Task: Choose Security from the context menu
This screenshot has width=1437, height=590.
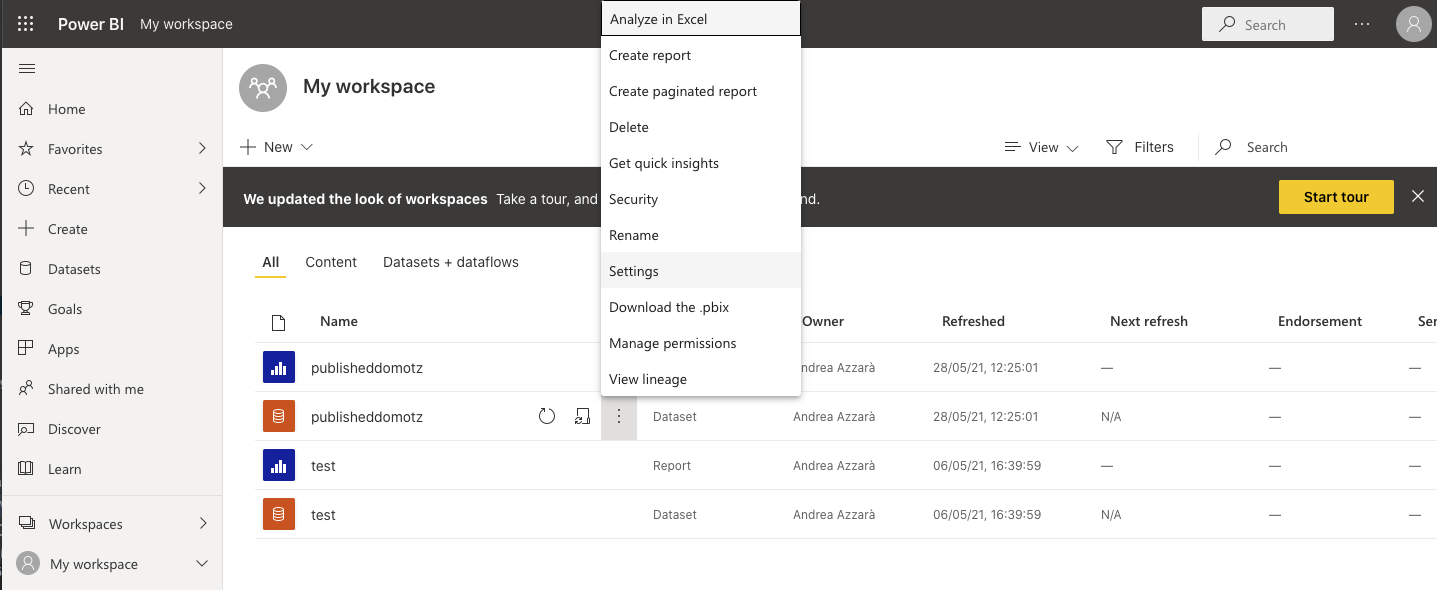Action: click(x=701, y=199)
